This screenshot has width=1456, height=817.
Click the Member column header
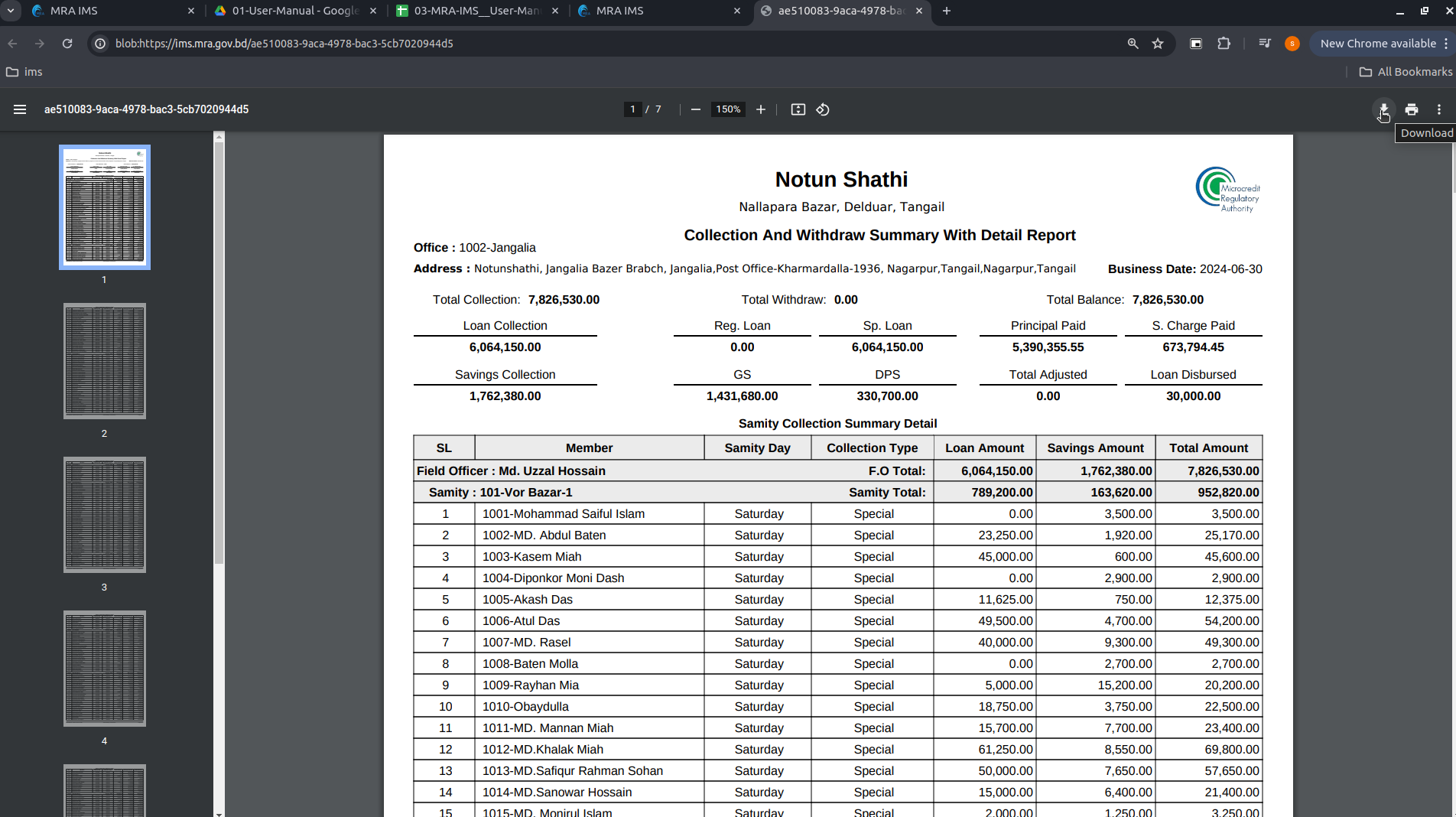pos(589,448)
